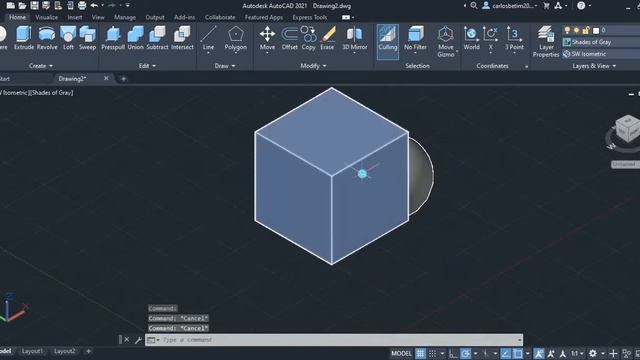Open the Shades of Gray visual style dropdown
Viewport: 640px width, 360px height.
coord(602,42)
